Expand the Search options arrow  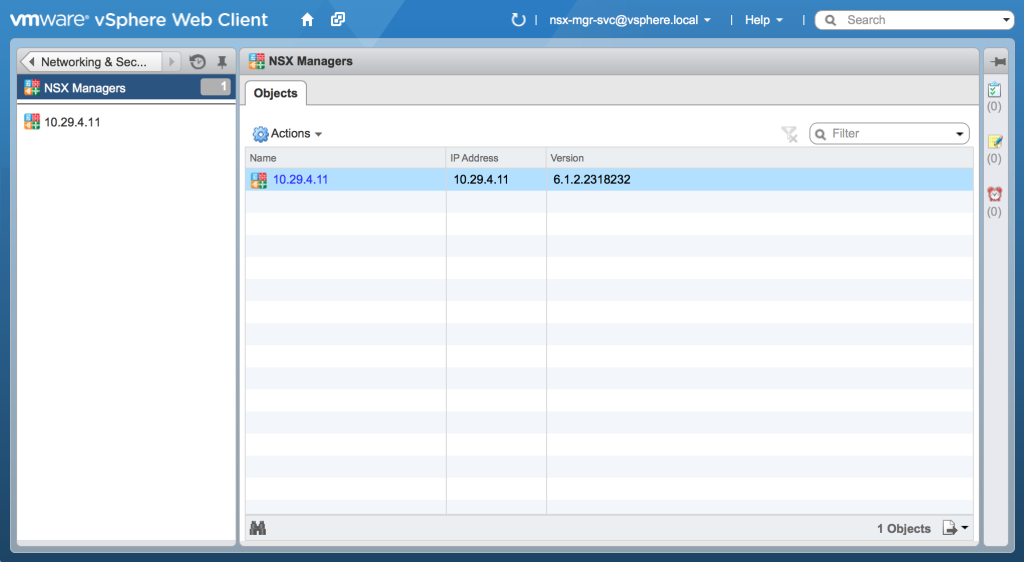[x=1006, y=20]
